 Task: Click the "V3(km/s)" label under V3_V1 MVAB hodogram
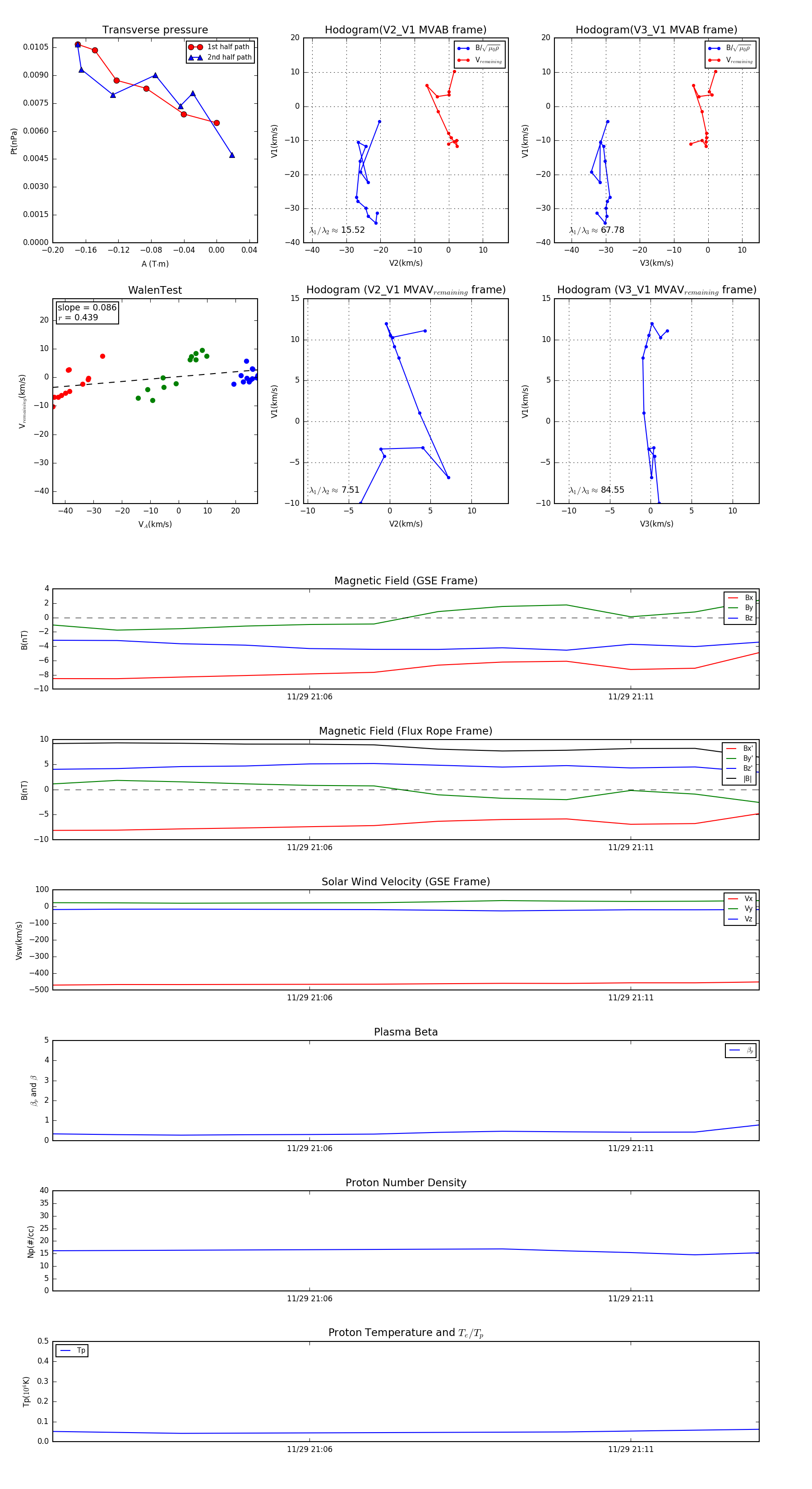656,263
